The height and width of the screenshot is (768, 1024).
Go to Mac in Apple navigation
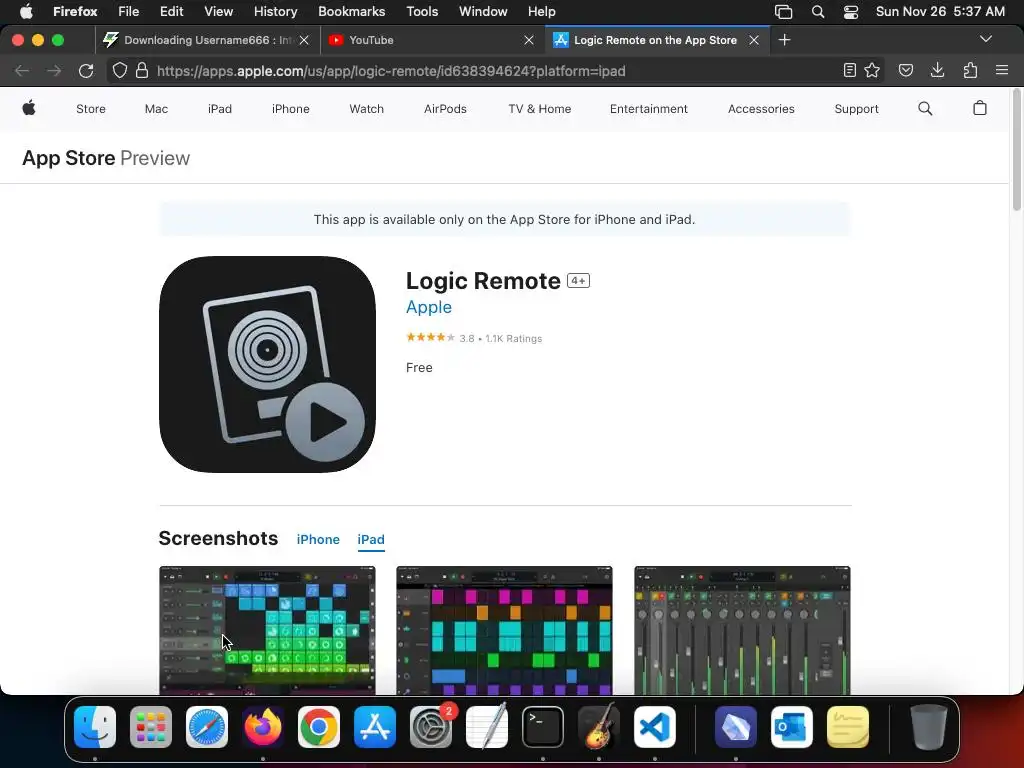pyautogui.click(x=156, y=108)
